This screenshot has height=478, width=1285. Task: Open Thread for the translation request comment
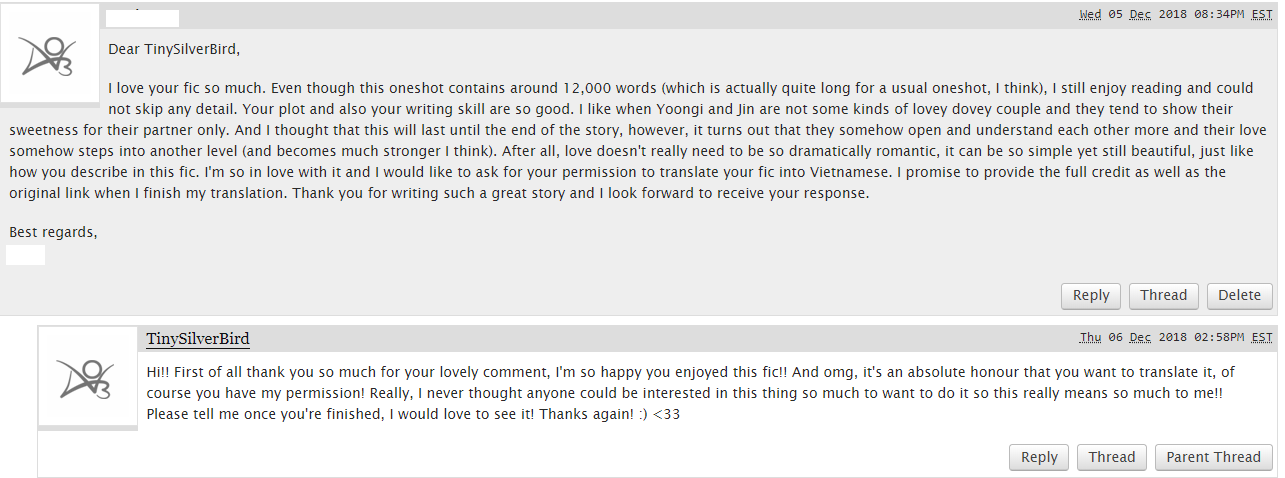1163,295
